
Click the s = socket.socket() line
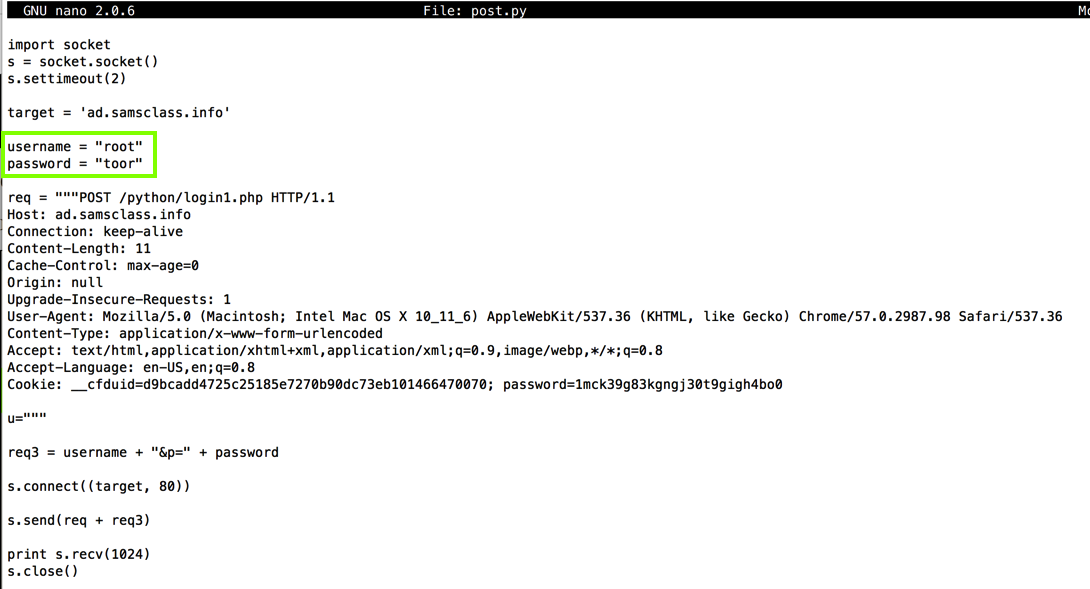tap(83, 62)
